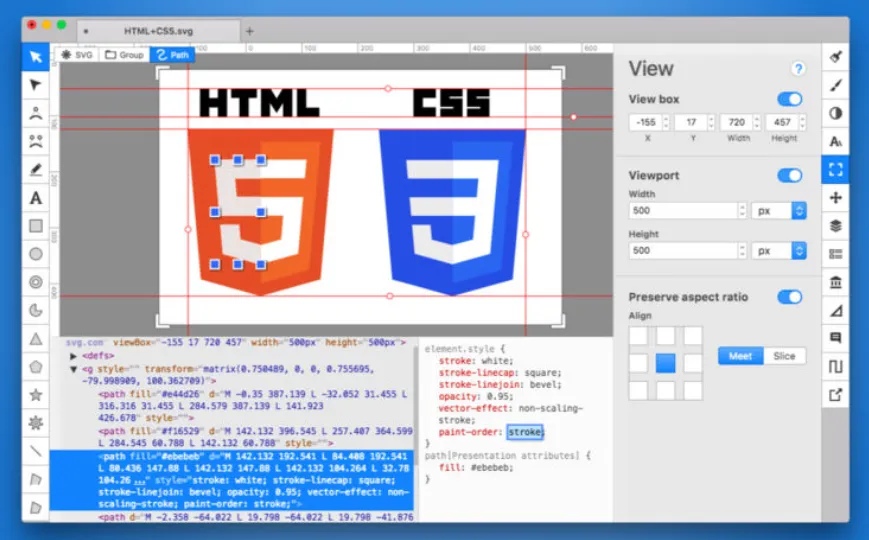Click the View help question mark
This screenshot has height=540, width=869.
coord(798,69)
